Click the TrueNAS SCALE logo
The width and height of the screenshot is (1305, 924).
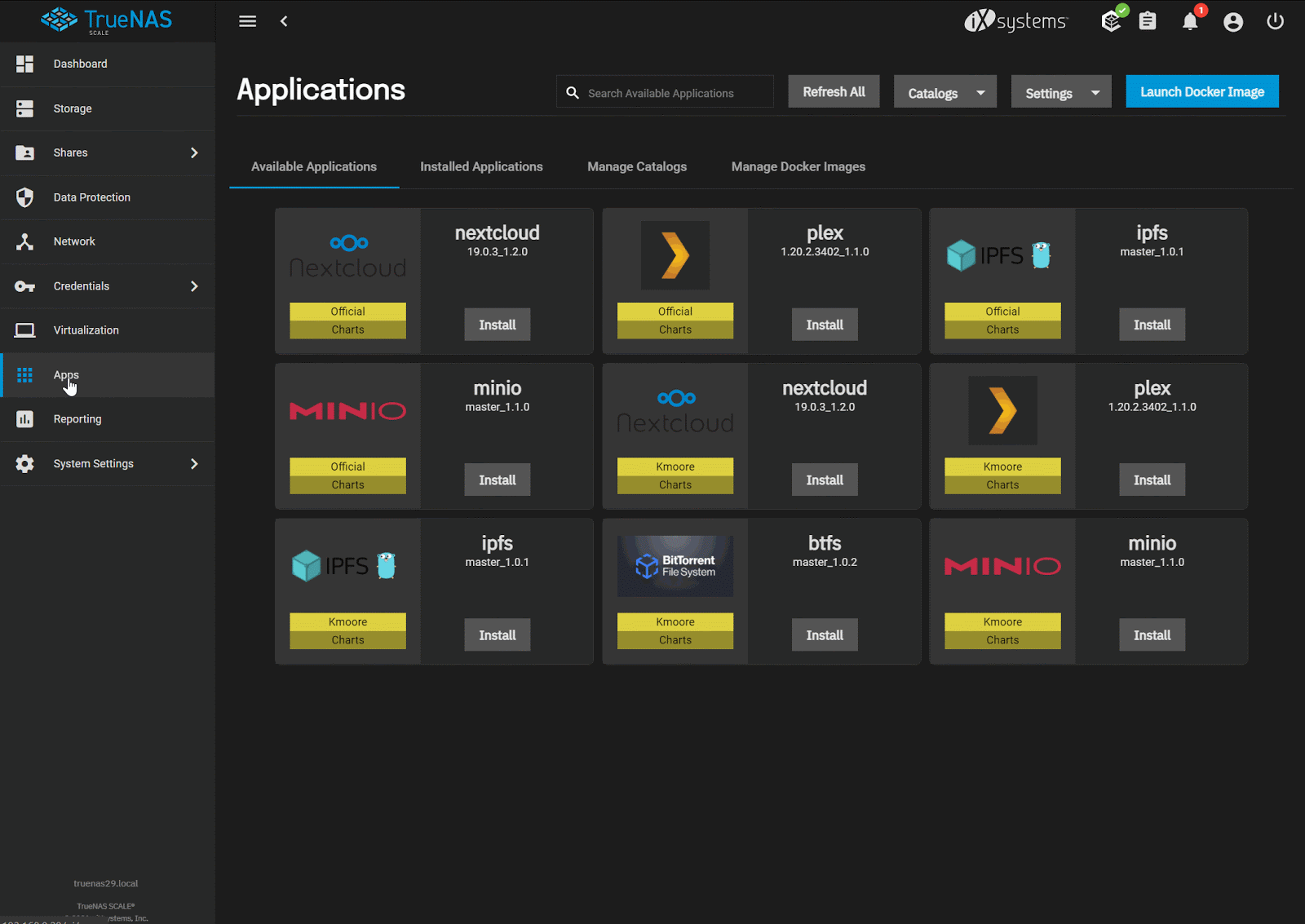tap(107, 20)
